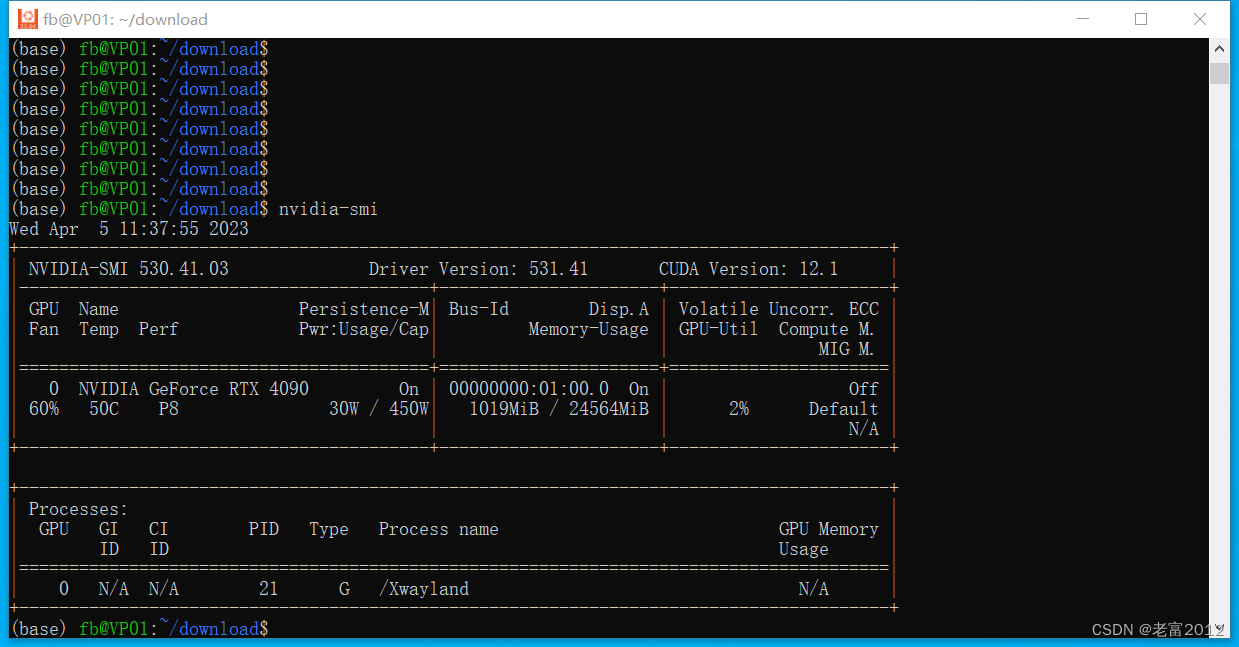Click the vertical scrollbar thumb
This screenshot has width=1239, height=647.
point(1219,73)
